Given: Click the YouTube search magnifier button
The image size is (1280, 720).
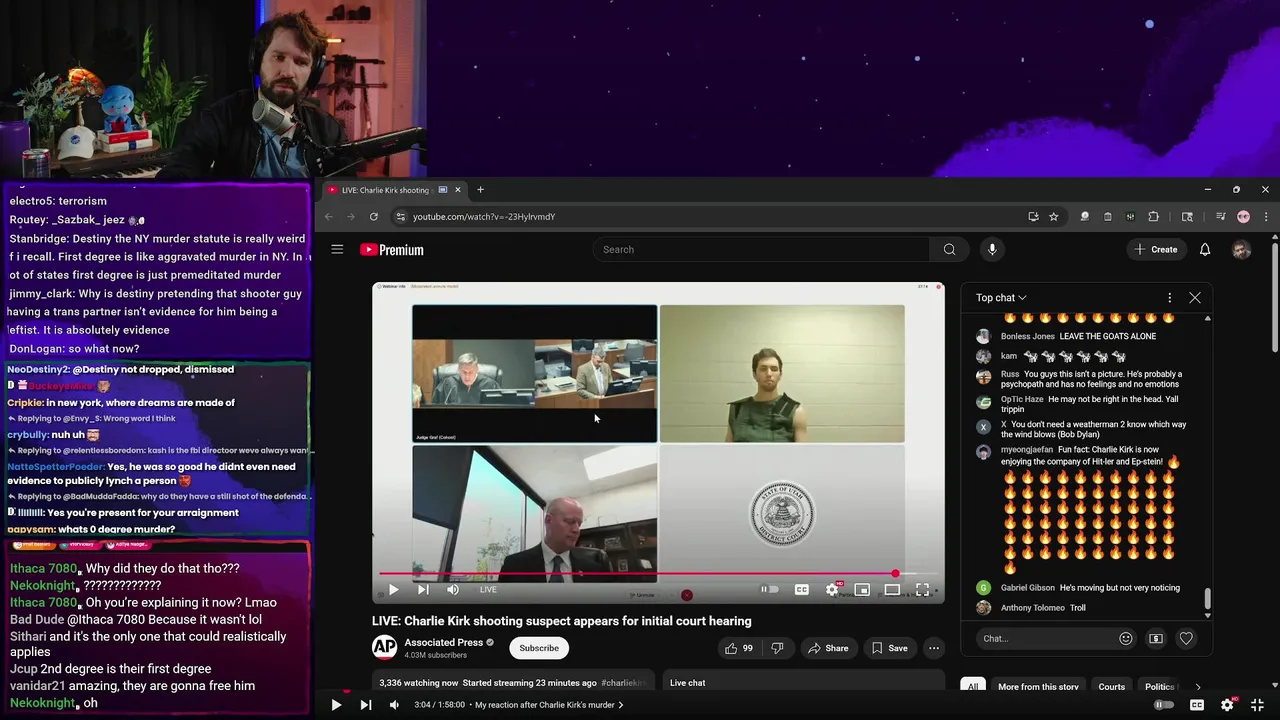Looking at the screenshot, I should pyautogui.click(x=949, y=249).
